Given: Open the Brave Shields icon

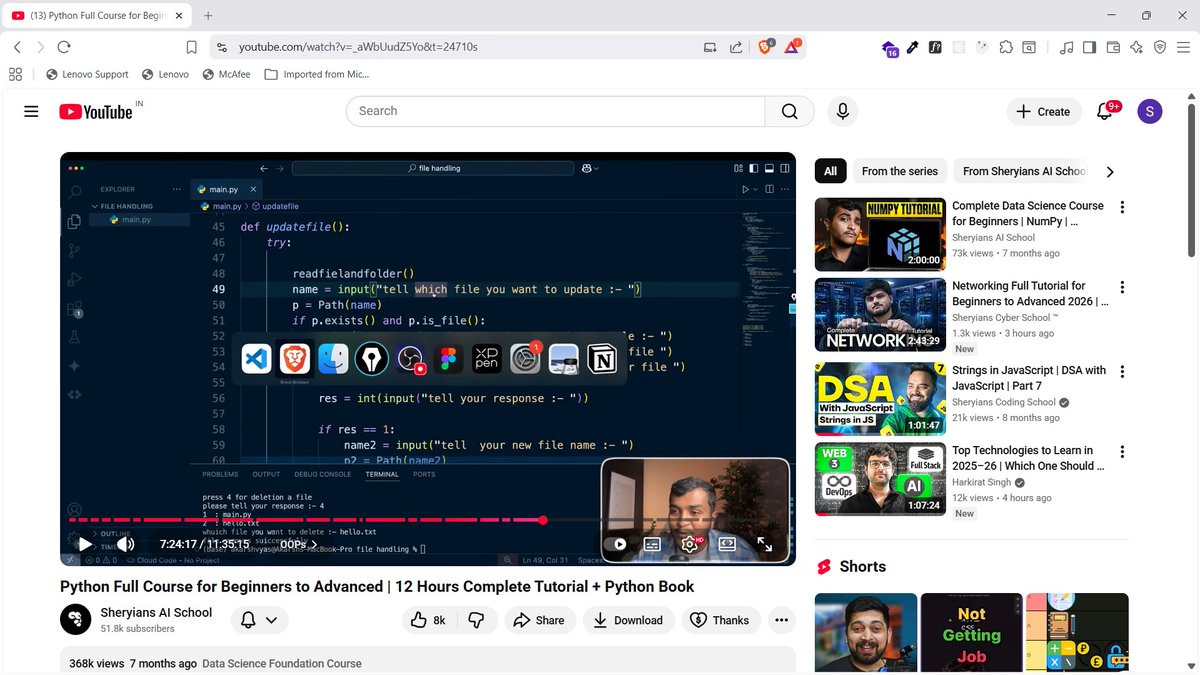Looking at the screenshot, I should [765, 46].
